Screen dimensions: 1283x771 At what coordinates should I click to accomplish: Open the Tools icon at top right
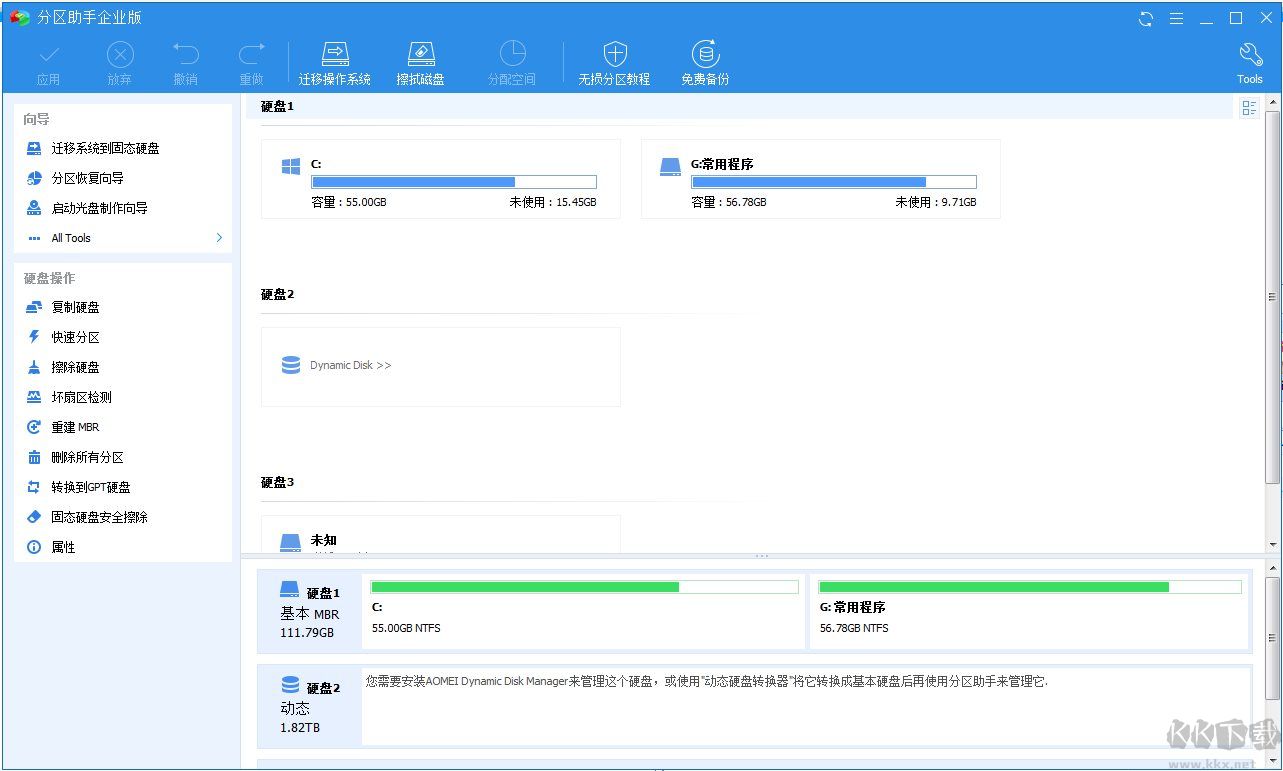point(1250,60)
